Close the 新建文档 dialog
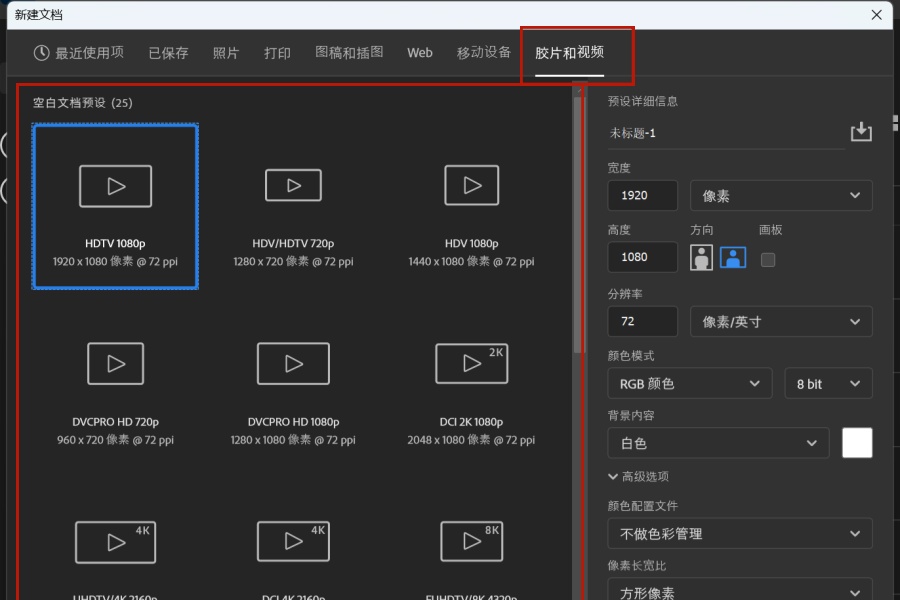 876,15
